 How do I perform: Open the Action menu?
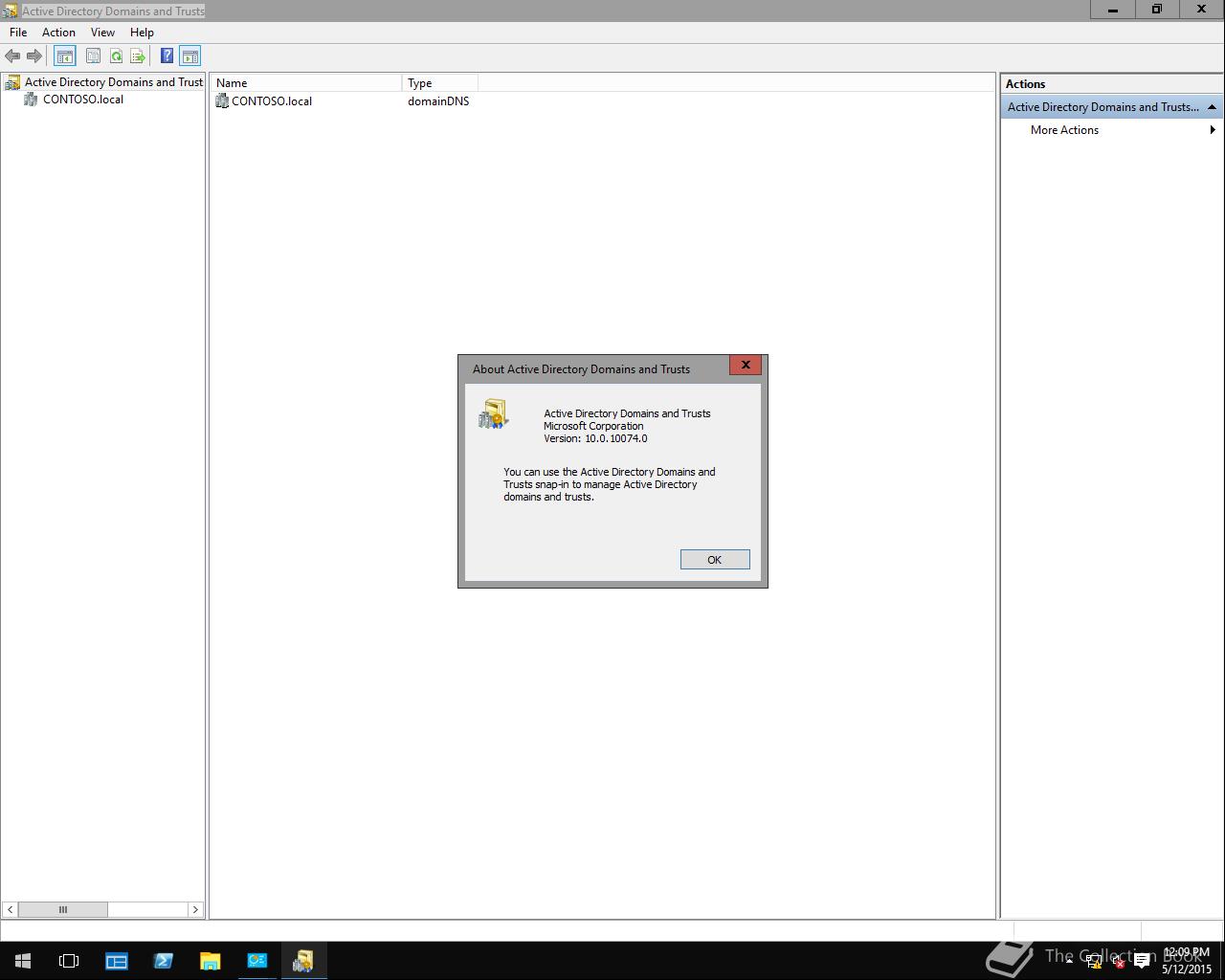pyautogui.click(x=58, y=33)
